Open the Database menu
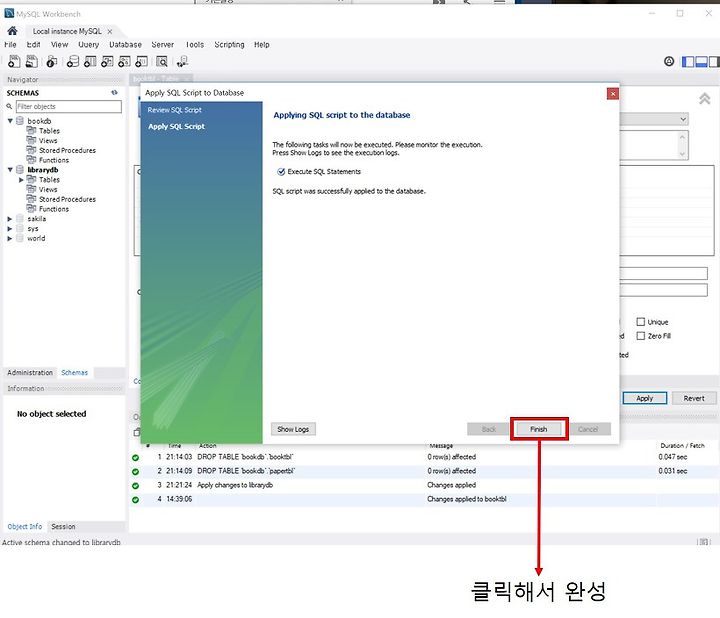The width and height of the screenshot is (720, 618). (x=125, y=45)
